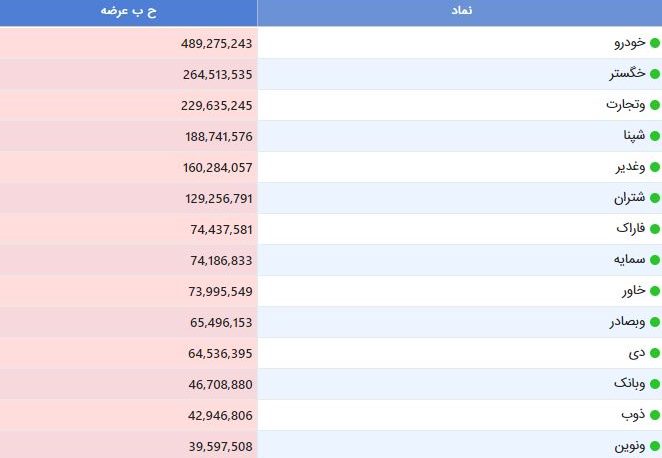
Task: Select the ذوب symbol name
Action: (x=633, y=415)
